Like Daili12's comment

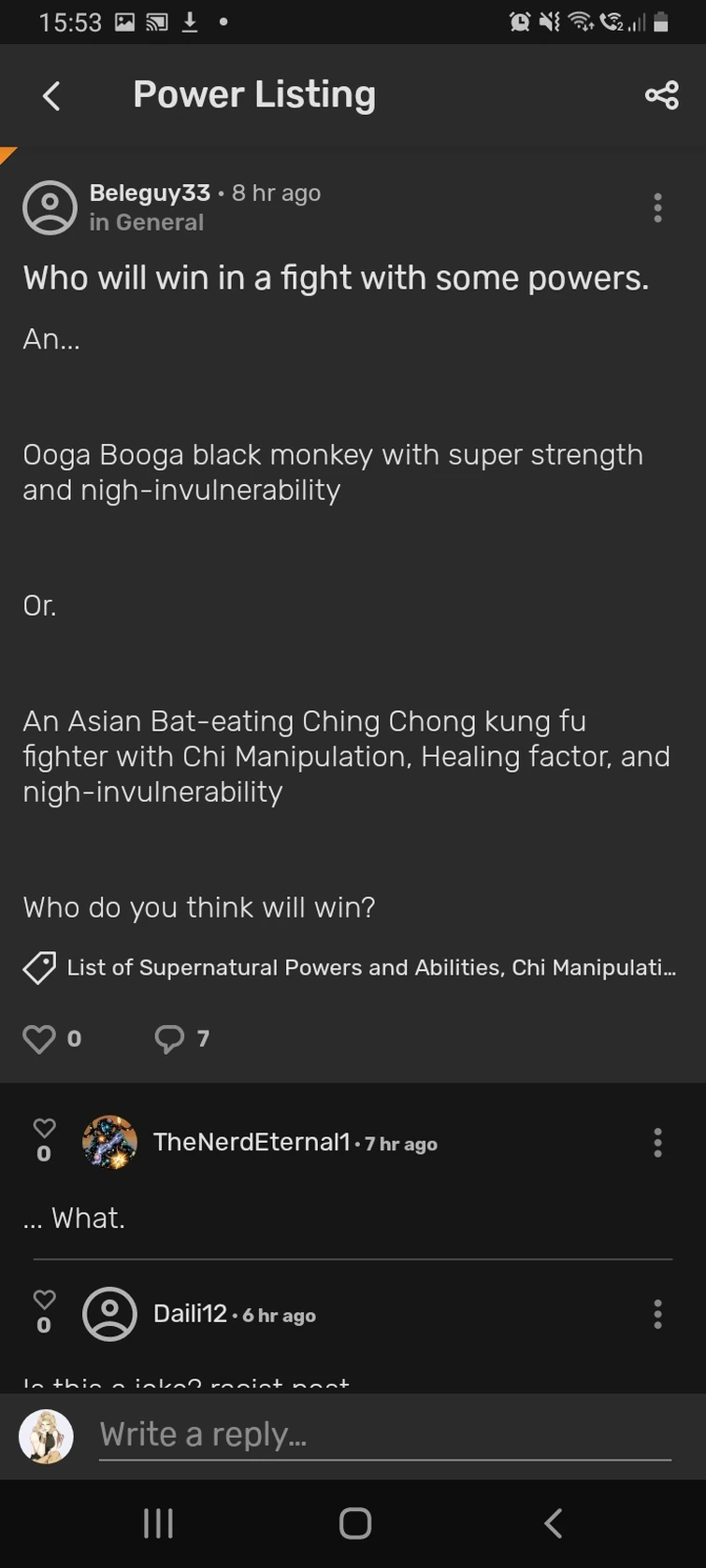pos(44,1299)
